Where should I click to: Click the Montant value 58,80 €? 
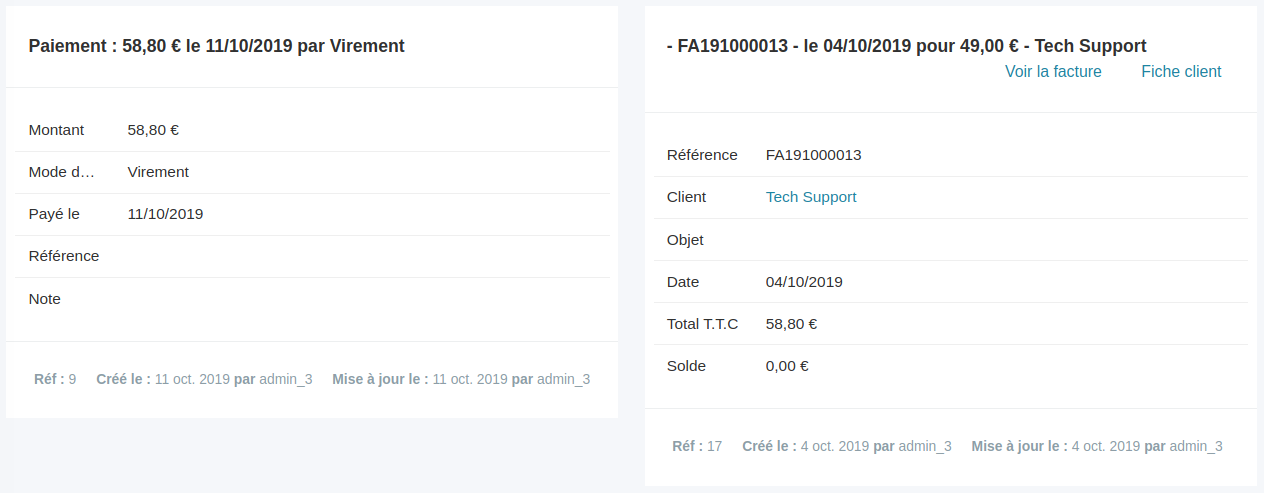pos(153,130)
